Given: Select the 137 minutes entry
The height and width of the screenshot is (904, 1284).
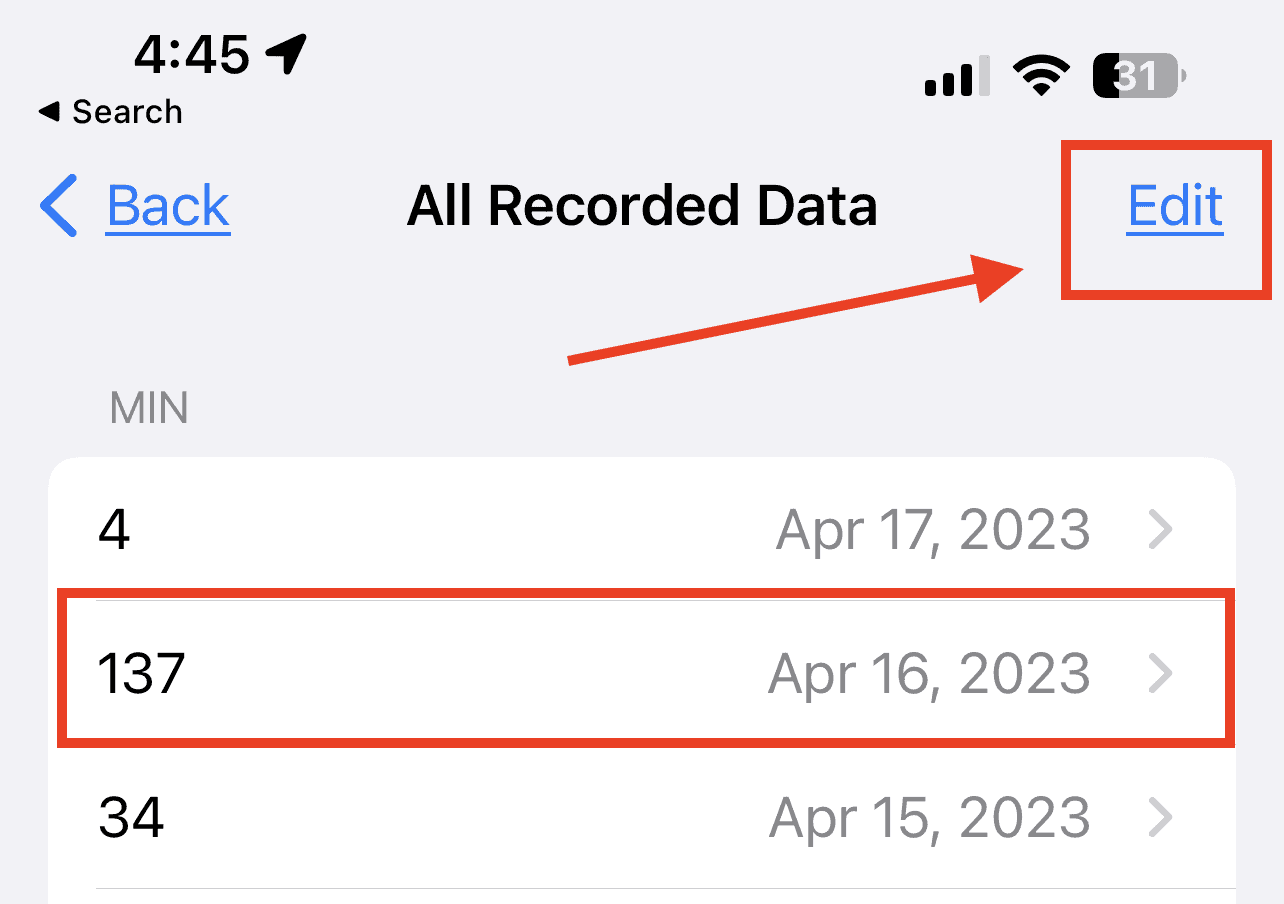Looking at the screenshot, I should coord(141,674).
